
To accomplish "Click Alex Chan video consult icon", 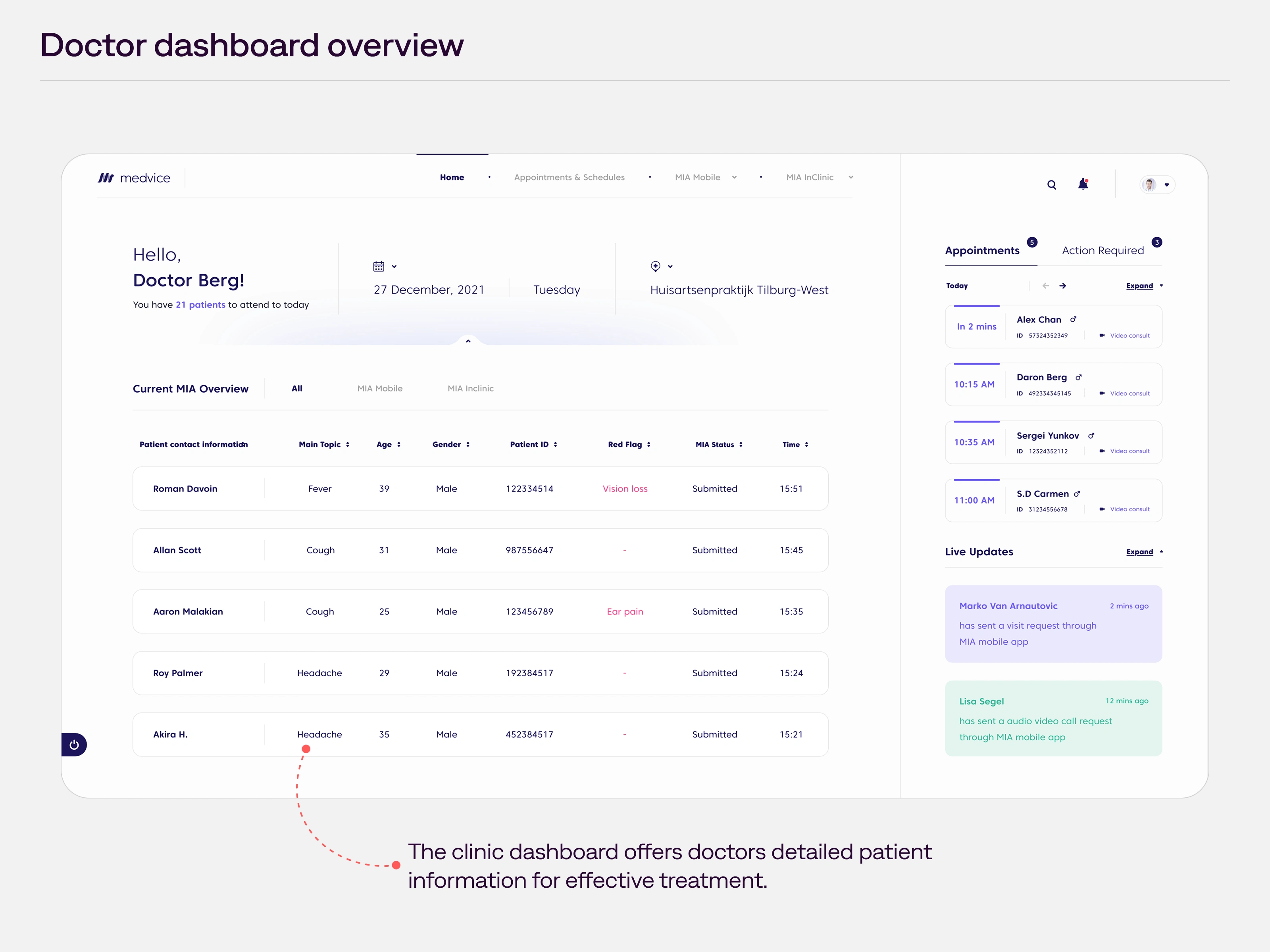I will click(1102, 336).
